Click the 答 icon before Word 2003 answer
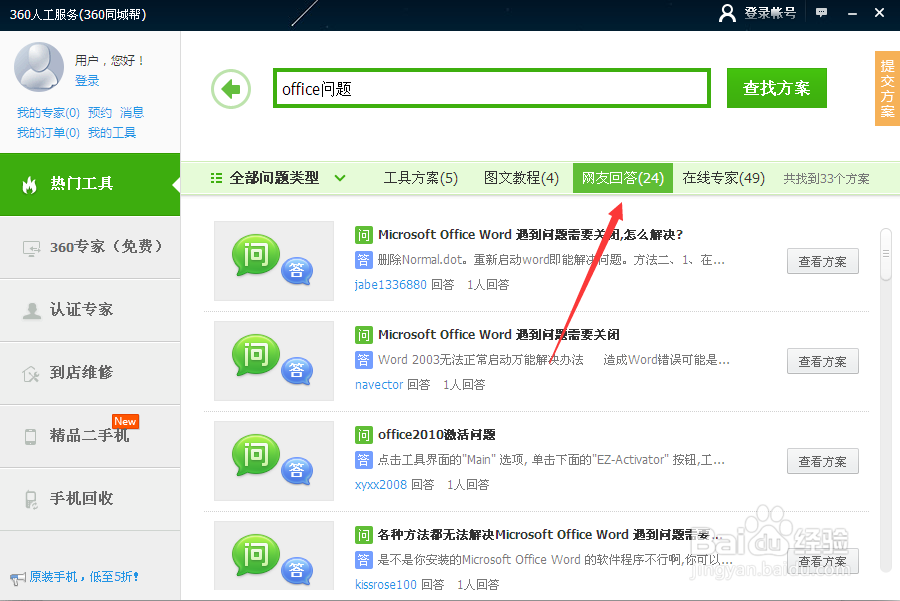The width and height of the screenshot is (900, 601). [363, 360]
